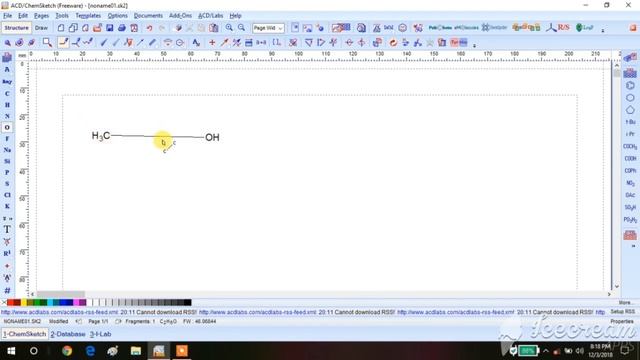Open a file with the folder icon
The image size is (640, 360).
click(97, 28)
